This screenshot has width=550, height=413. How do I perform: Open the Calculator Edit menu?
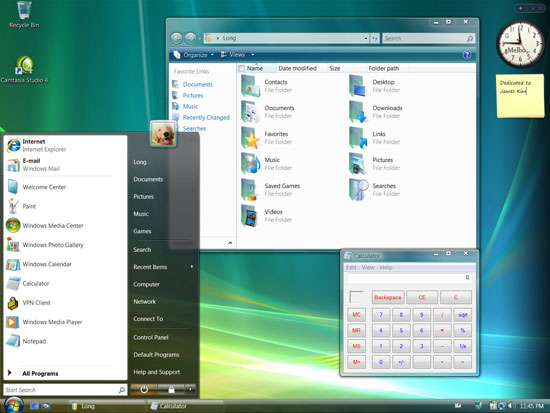pyautogui.click(x=351, y=267)
